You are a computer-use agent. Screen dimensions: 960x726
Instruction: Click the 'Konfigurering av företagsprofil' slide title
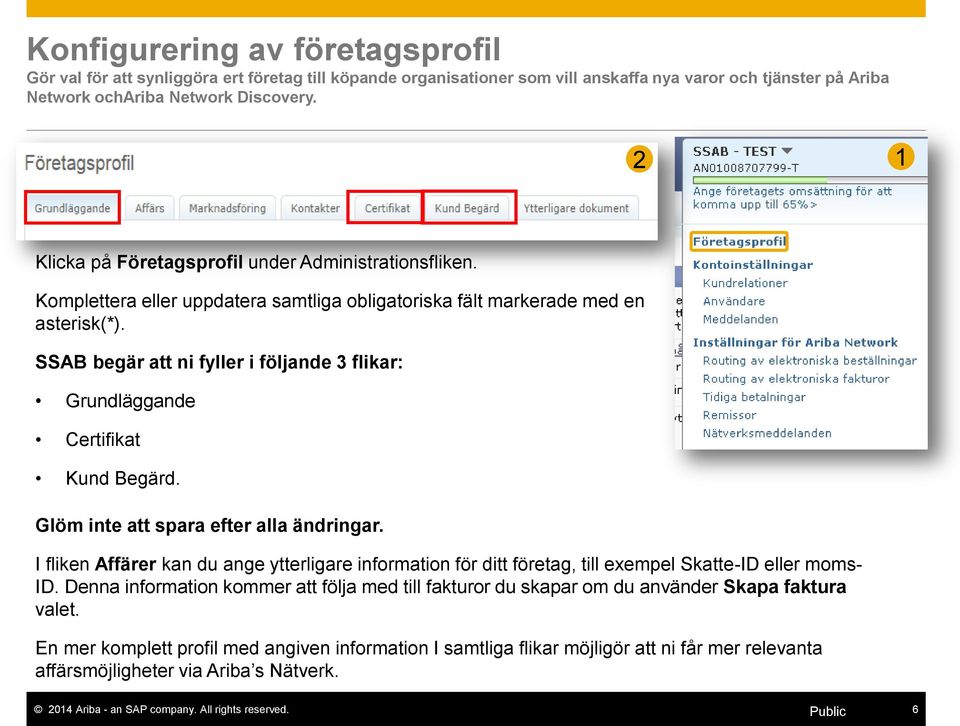click(264, 50)
